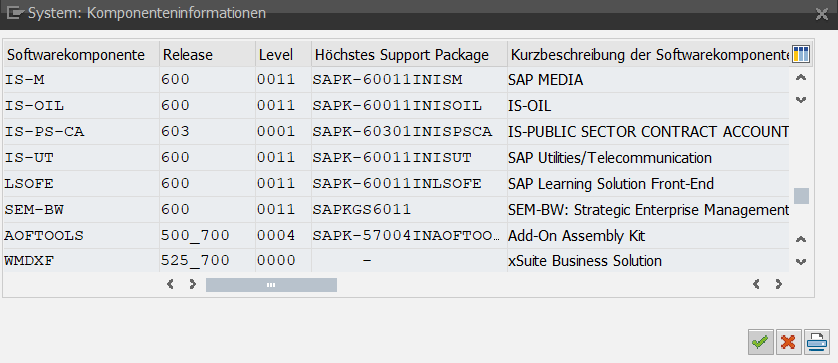Select the WMDXF component cell
The height and width of the screenshot is (363, 838).
[x=81, y=260]
